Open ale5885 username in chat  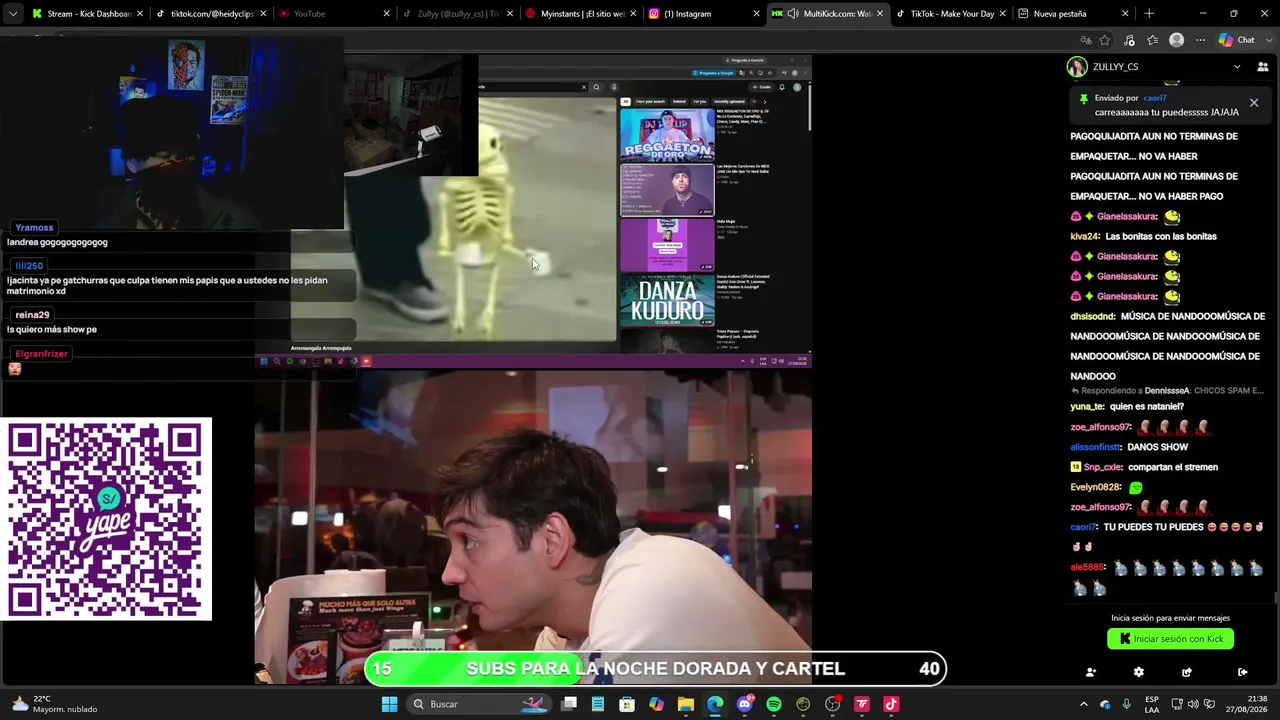tap(1087, 567)
